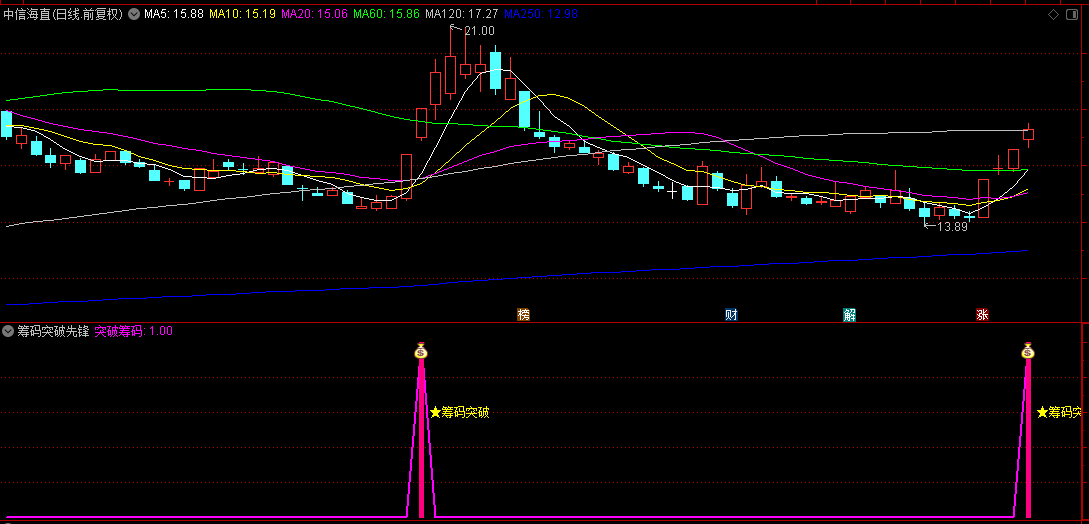The width and height of the screenshot is (1089, 524).
Task: Click the MA120: 17.27 label
Action: tap(462, 13)
